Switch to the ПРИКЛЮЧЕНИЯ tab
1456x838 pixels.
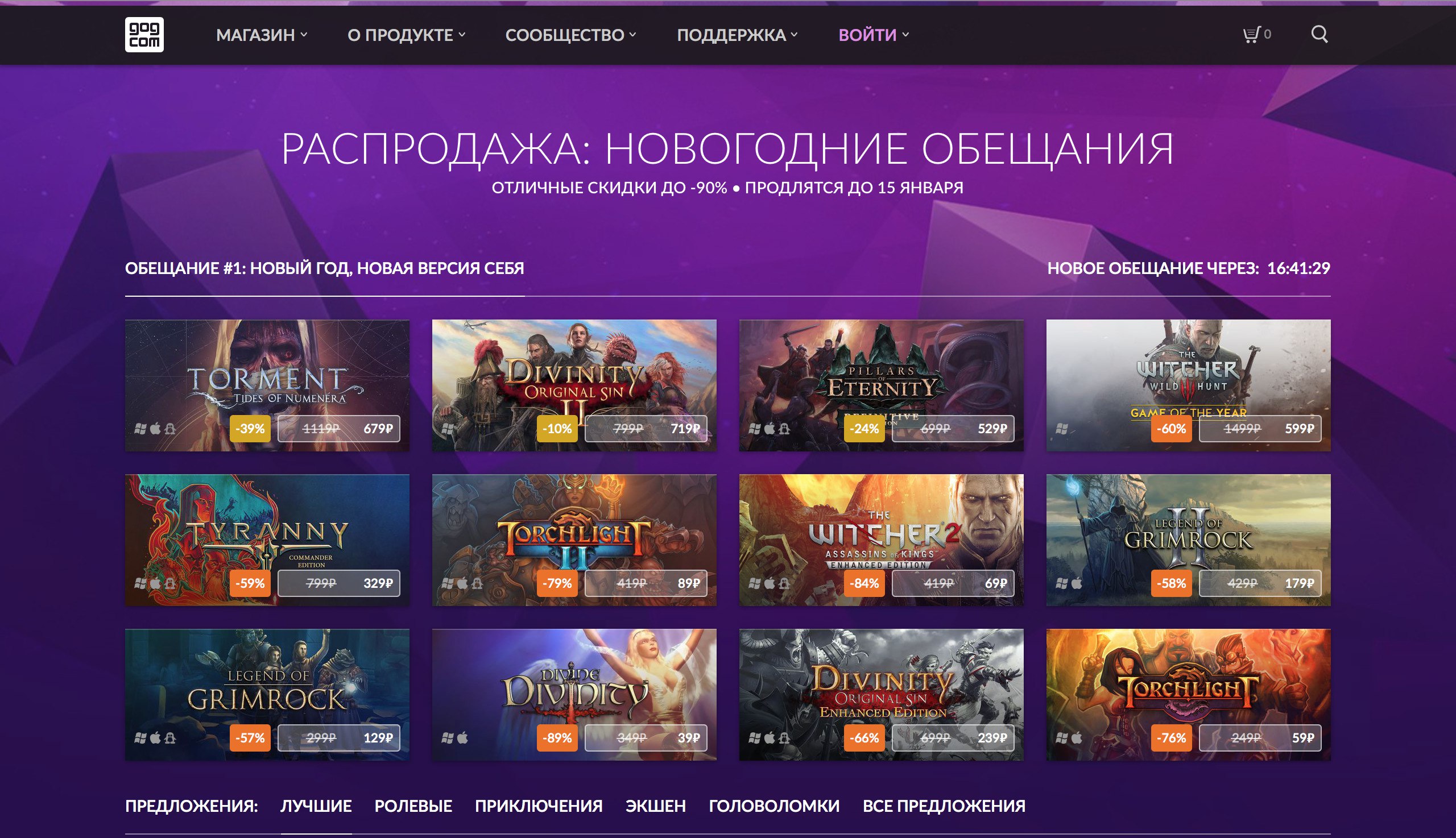click(x=539, y=806)
